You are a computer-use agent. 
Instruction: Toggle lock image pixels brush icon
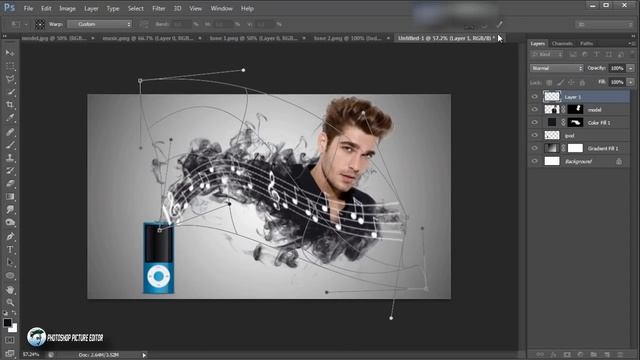[560, 82]
